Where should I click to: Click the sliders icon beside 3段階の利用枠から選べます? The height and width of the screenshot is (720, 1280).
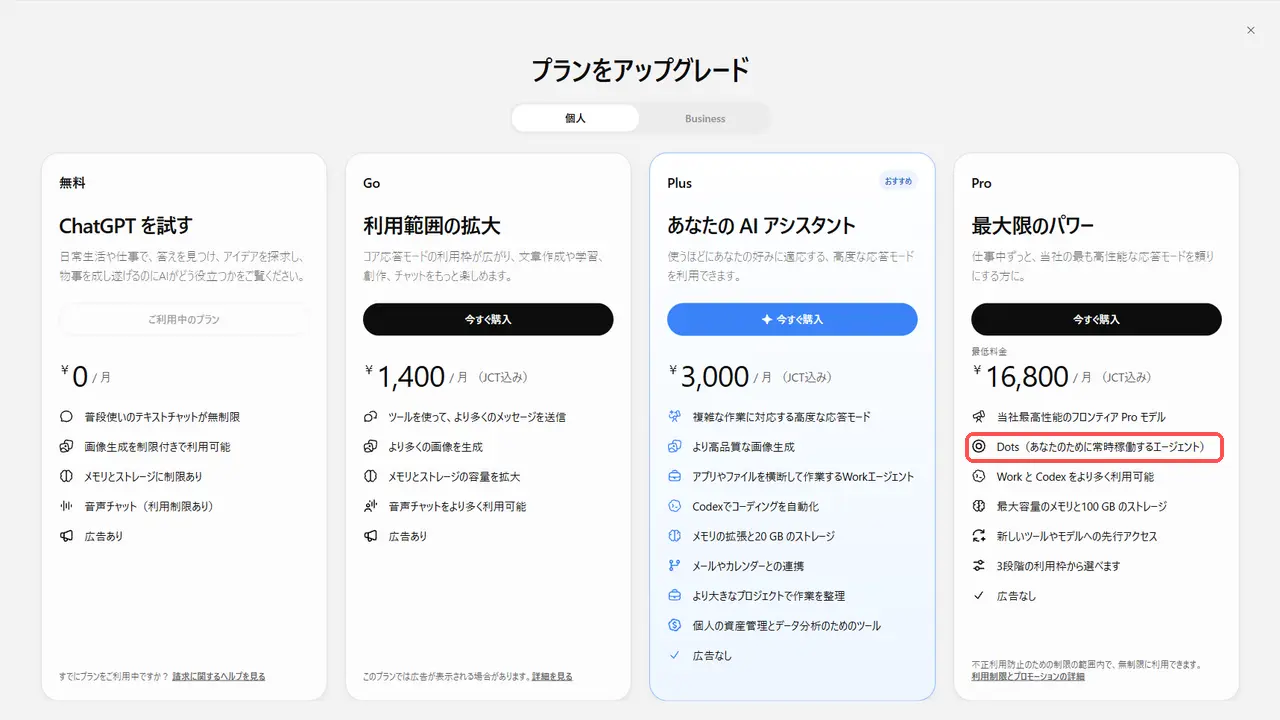click(x=979, y=566)
